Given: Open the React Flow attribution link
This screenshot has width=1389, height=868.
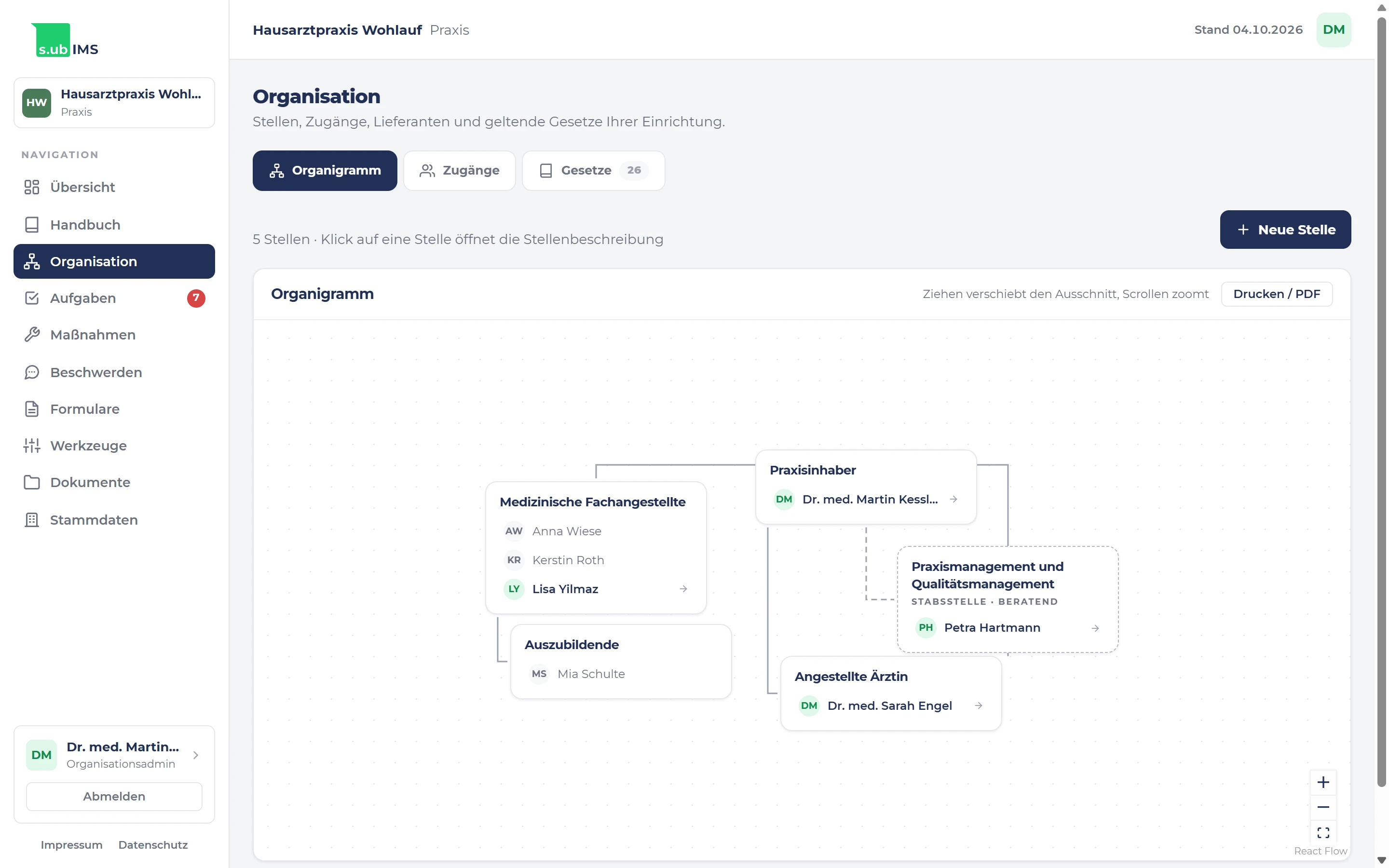Looking at the screenshot, I should [1320, 851].
